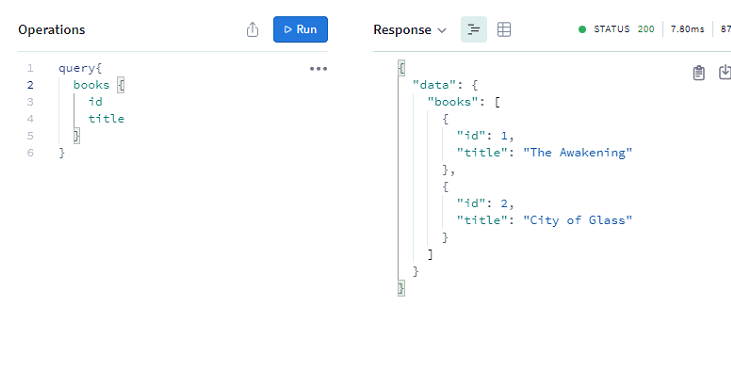Image resolution: width=731 pixels, height=365 pixels.
Task: Click the "The Awakening" title value
Action: coord(578,152)
